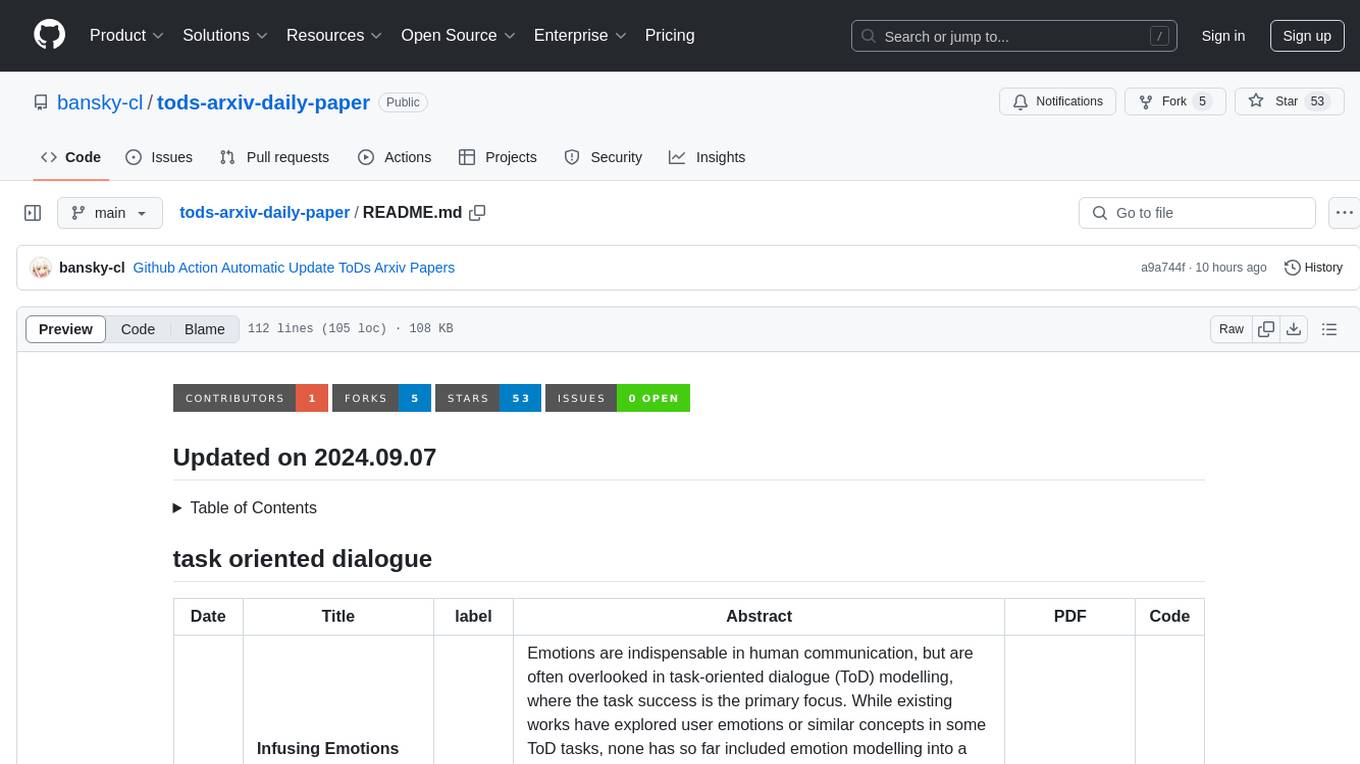Screen dimensions: 1360x764
Task: Expand the Product menu
Action: pyautogui.click(x=126, y=35)
